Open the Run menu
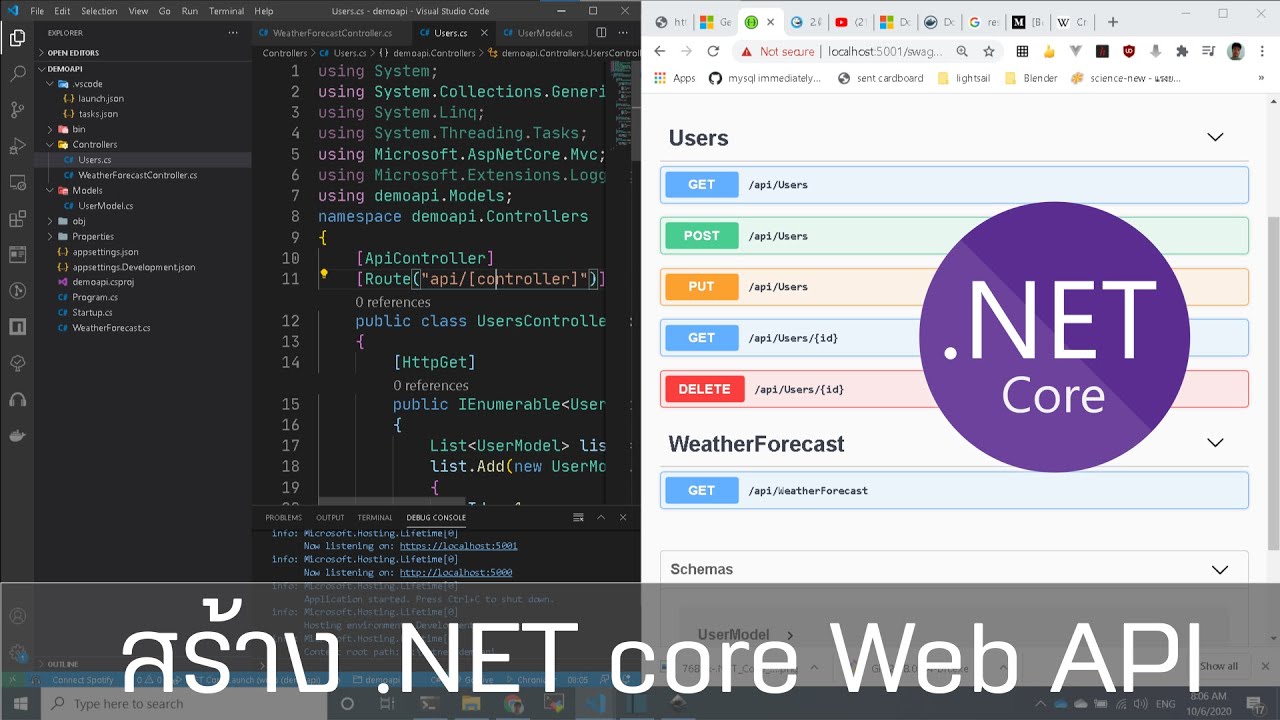1280x720 pixels. (189, 11)
